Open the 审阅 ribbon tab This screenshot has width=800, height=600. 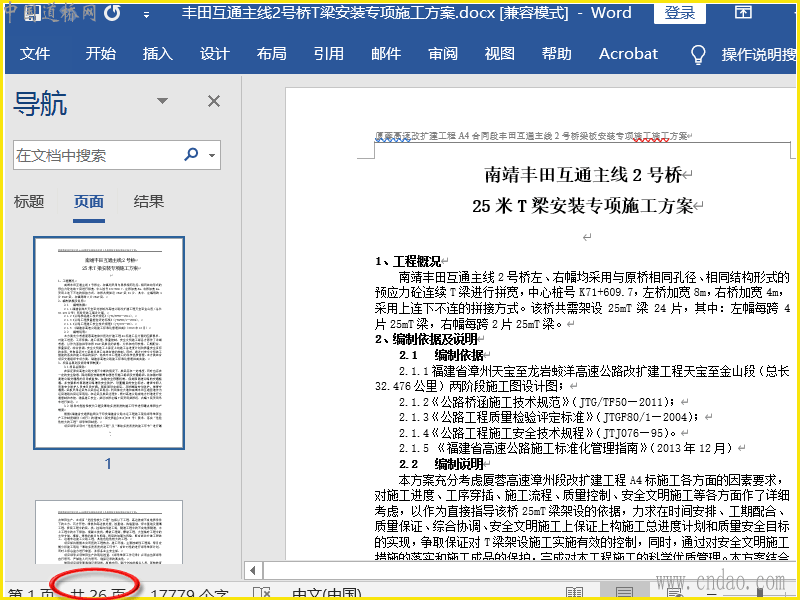click(x=443, y=54)
